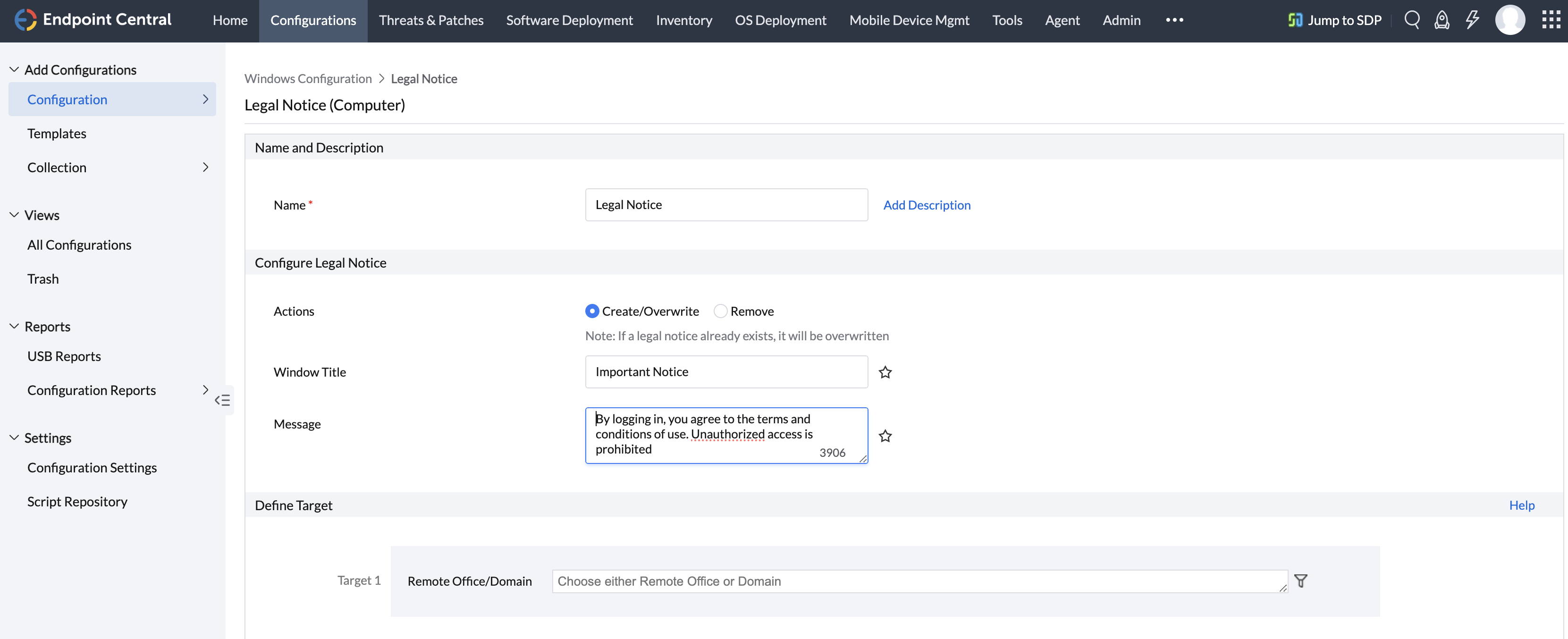
Task: Select the Create/Overwrite radio button
Action: pos(591,311)
